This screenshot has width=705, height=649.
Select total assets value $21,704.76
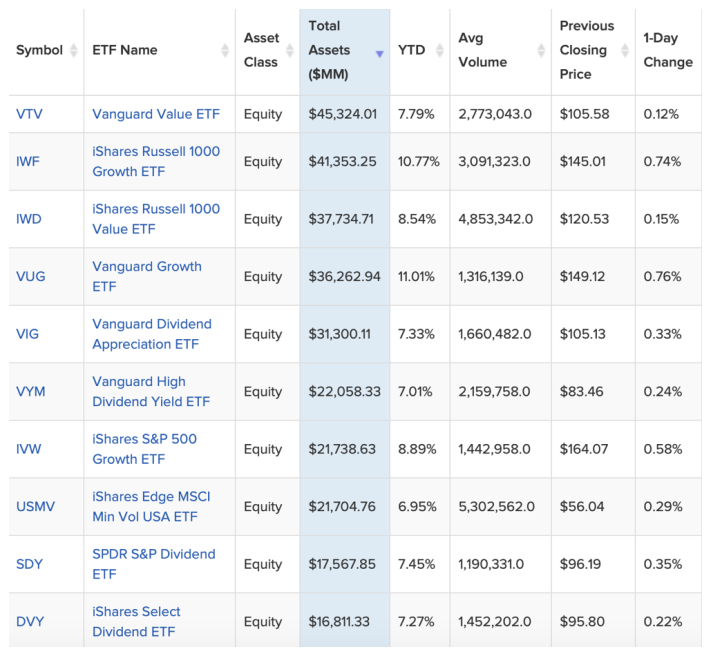[342, 507]
